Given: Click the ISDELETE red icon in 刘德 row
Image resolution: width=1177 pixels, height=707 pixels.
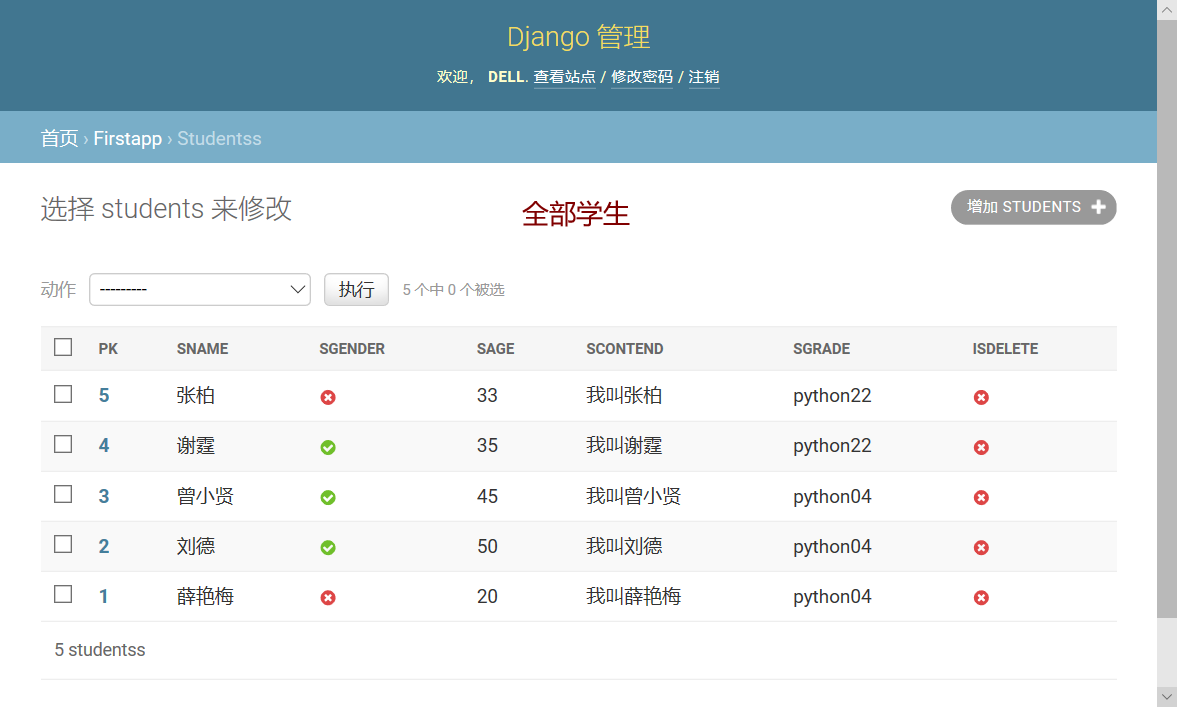Looking at the screenshot, I should coord(981,548).
